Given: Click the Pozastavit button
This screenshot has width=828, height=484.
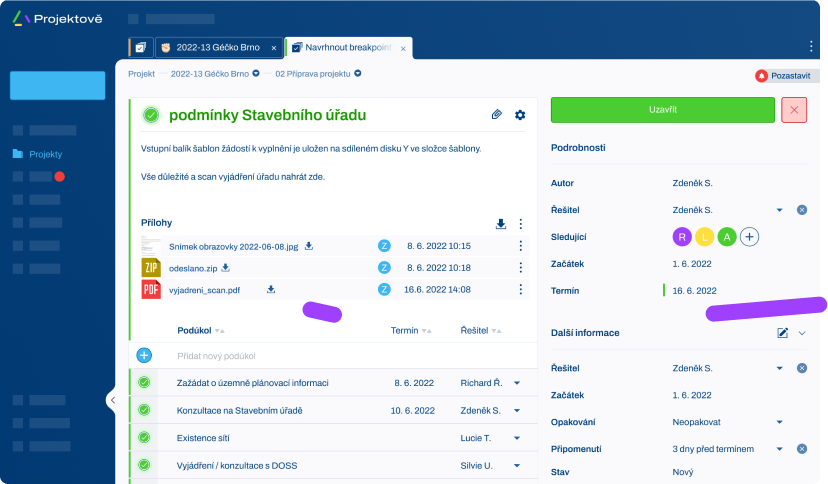Looking at the screenshot, I should 783,75.
